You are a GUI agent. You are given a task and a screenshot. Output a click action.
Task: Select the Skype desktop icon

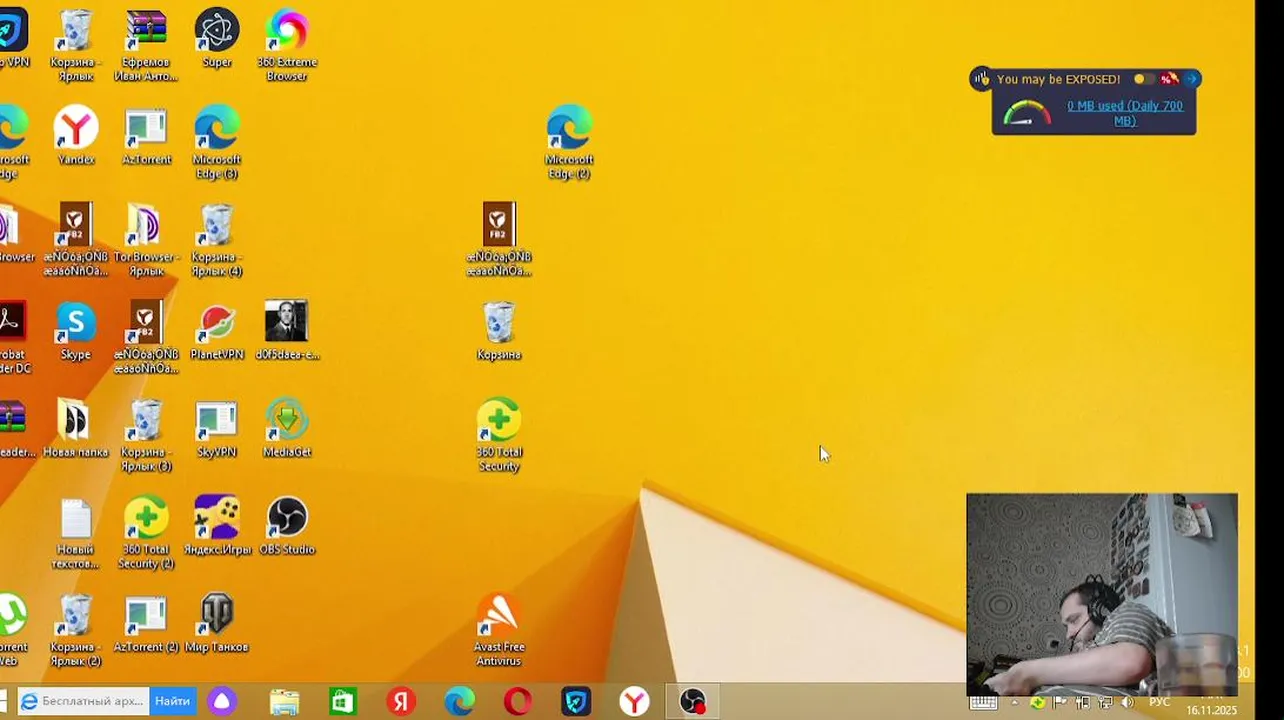point(76,330)
